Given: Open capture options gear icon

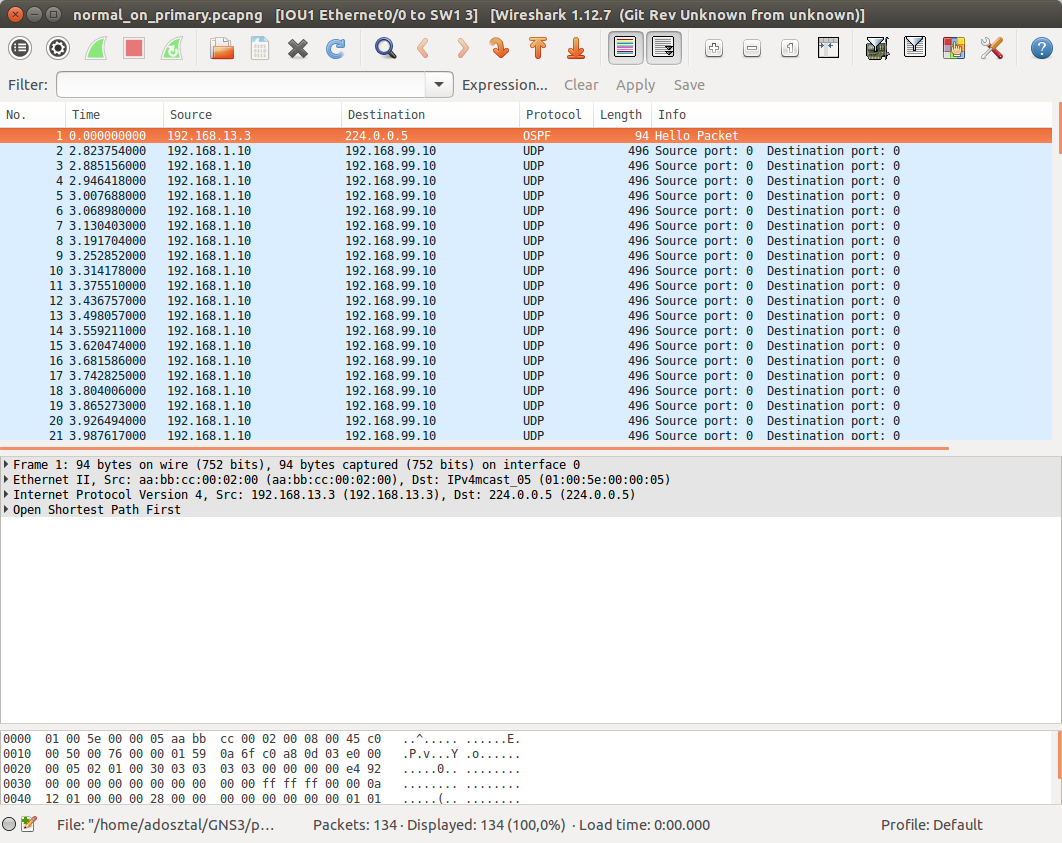Looking at the screenshot, I should (x=58, y=48).
